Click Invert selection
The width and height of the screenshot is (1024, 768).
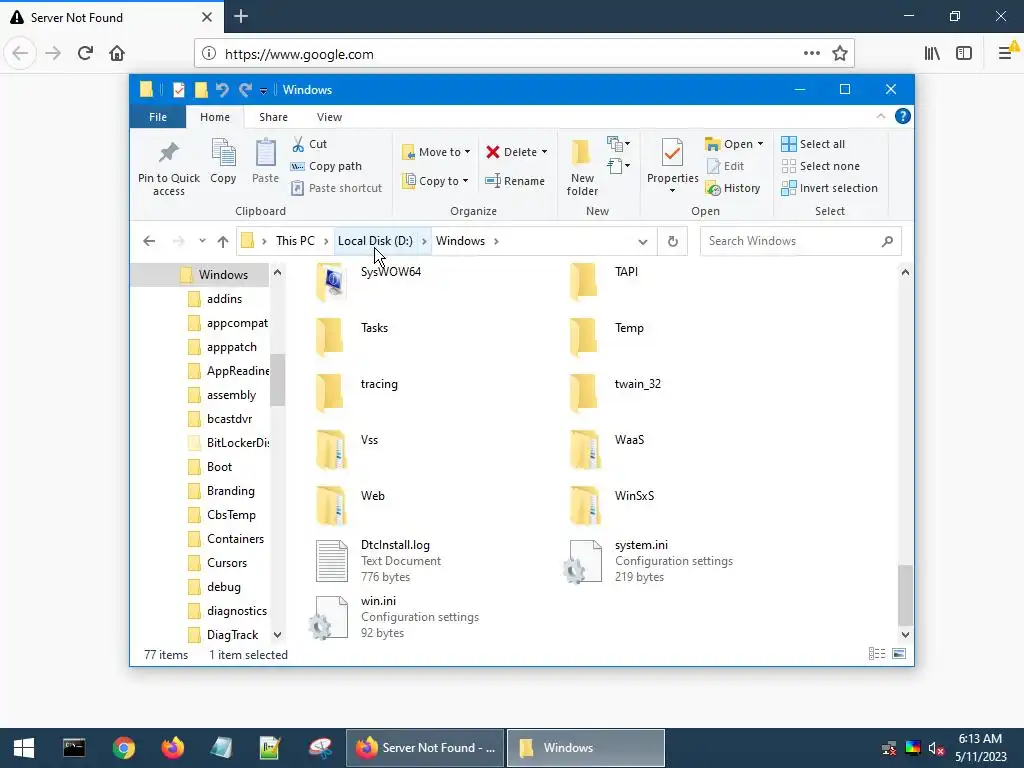[x=829, y=188]
